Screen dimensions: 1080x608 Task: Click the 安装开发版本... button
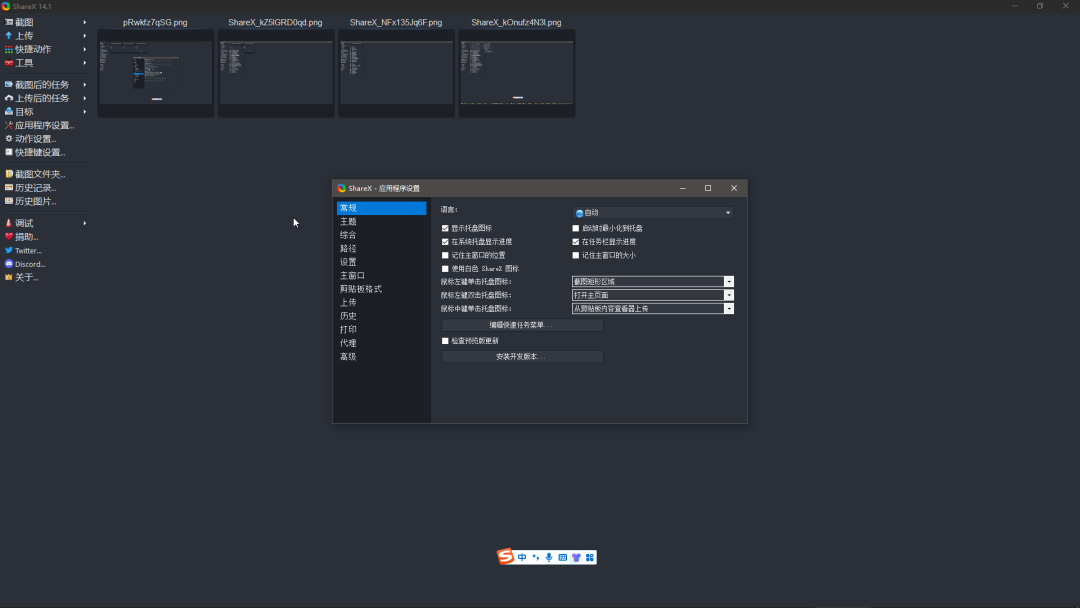[x=522, y=357]
